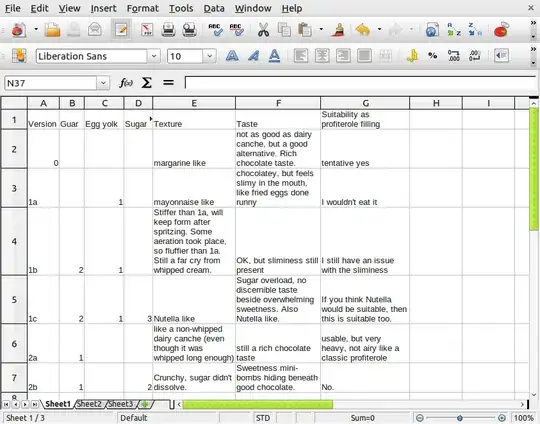
Task: Toggle Italic text formatting
Action: click(x=253, y=56)
